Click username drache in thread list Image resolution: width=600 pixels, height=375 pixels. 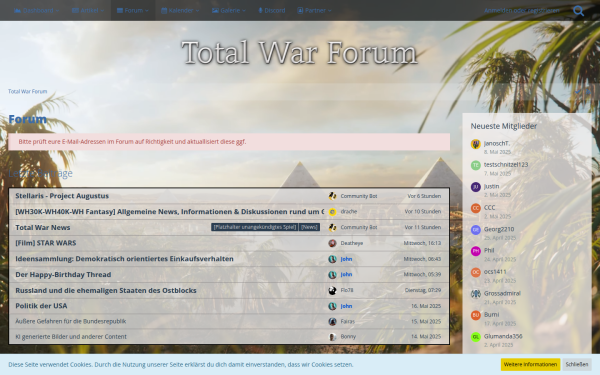349,212
